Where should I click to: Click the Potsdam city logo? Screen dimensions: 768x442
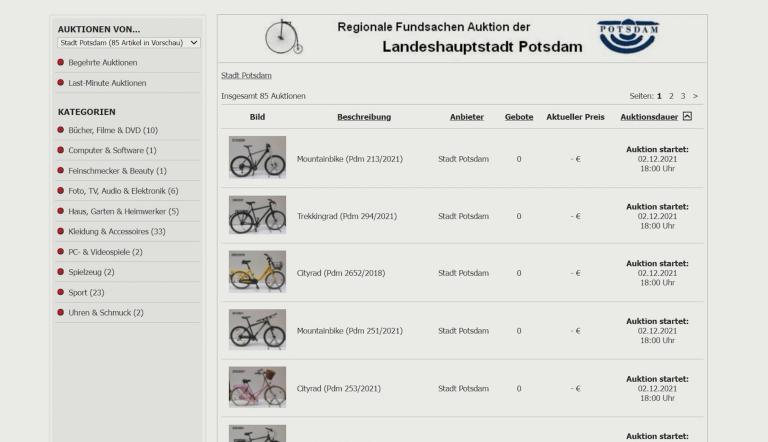click(628, 37)
